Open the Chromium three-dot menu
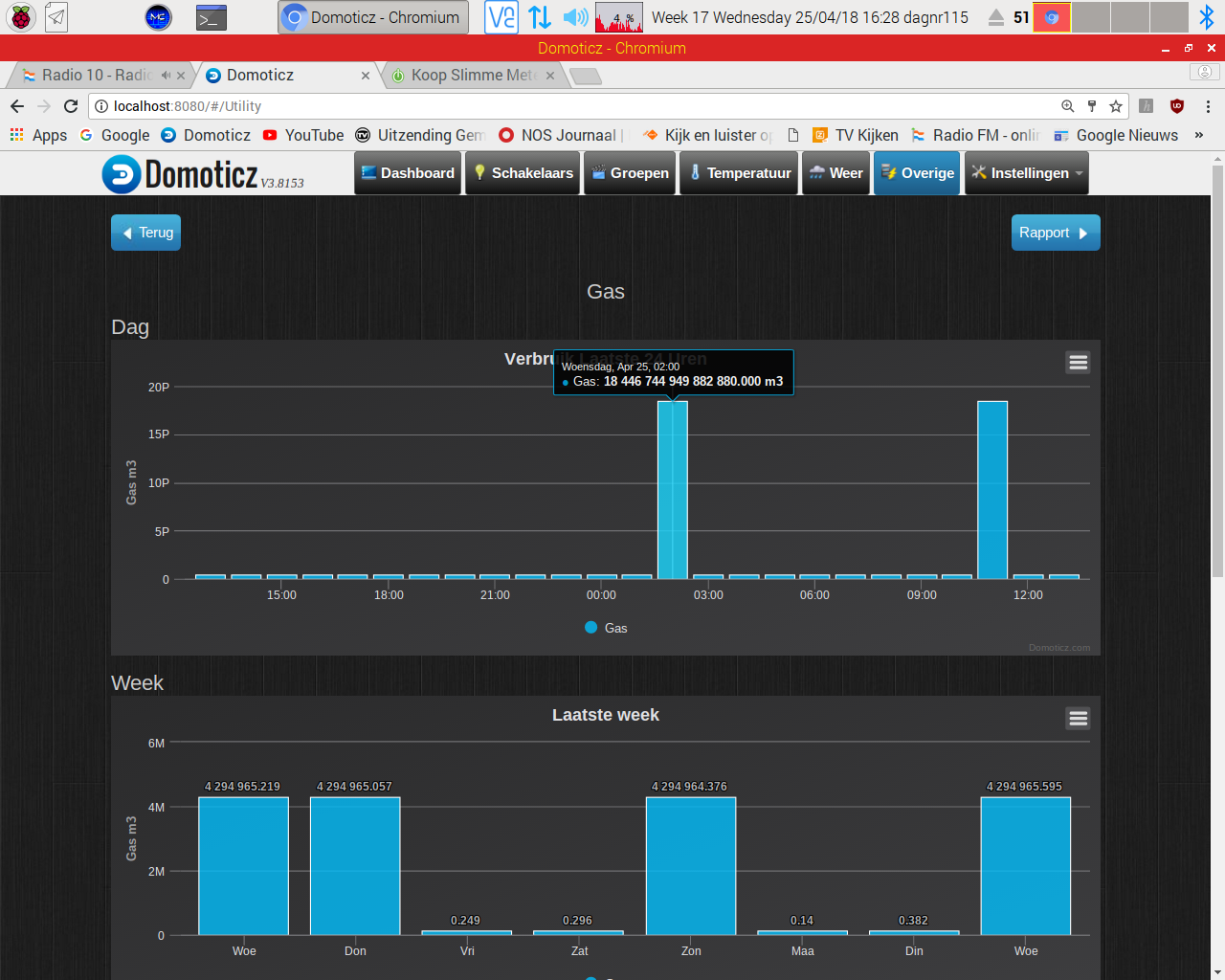The image size is (1225, 980). [x=1208, y=106]
